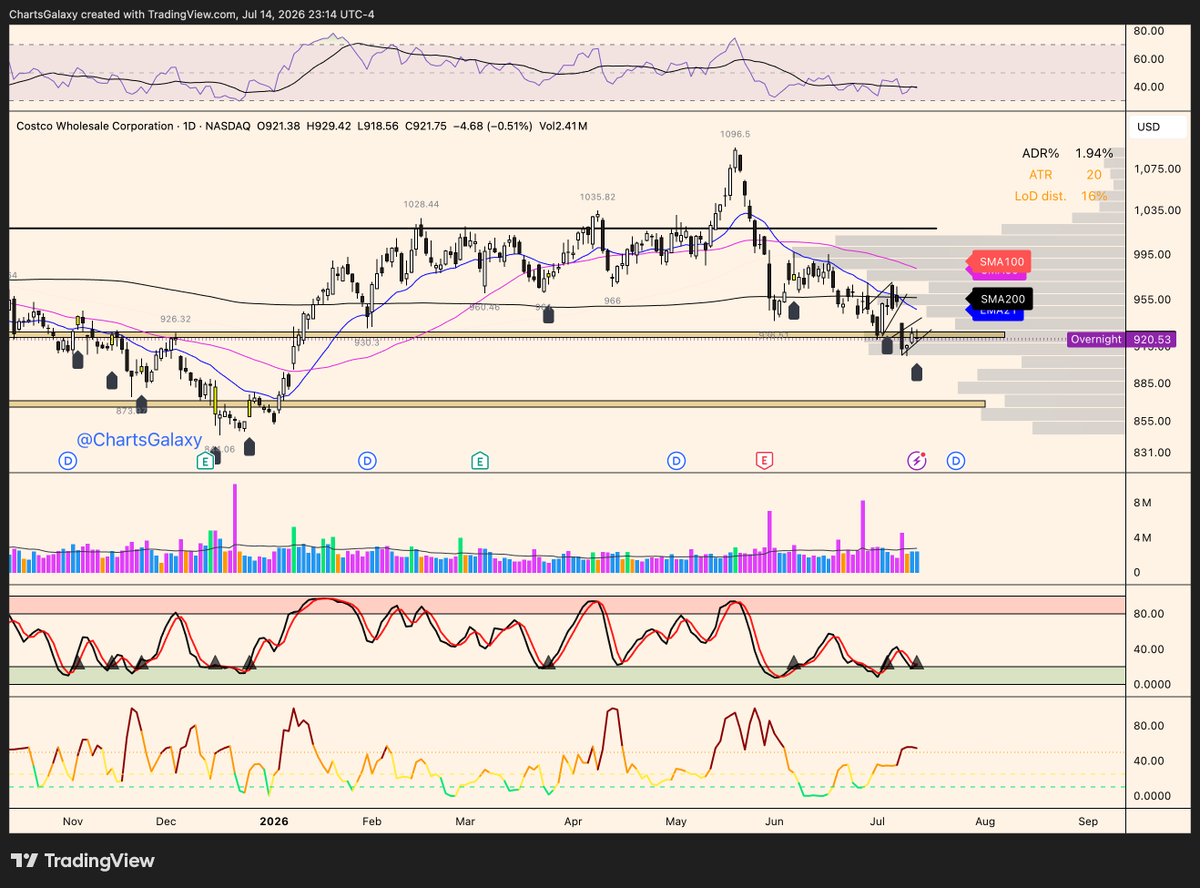
Task: Open the November dividend marker
Action: (x=68, y=461)
